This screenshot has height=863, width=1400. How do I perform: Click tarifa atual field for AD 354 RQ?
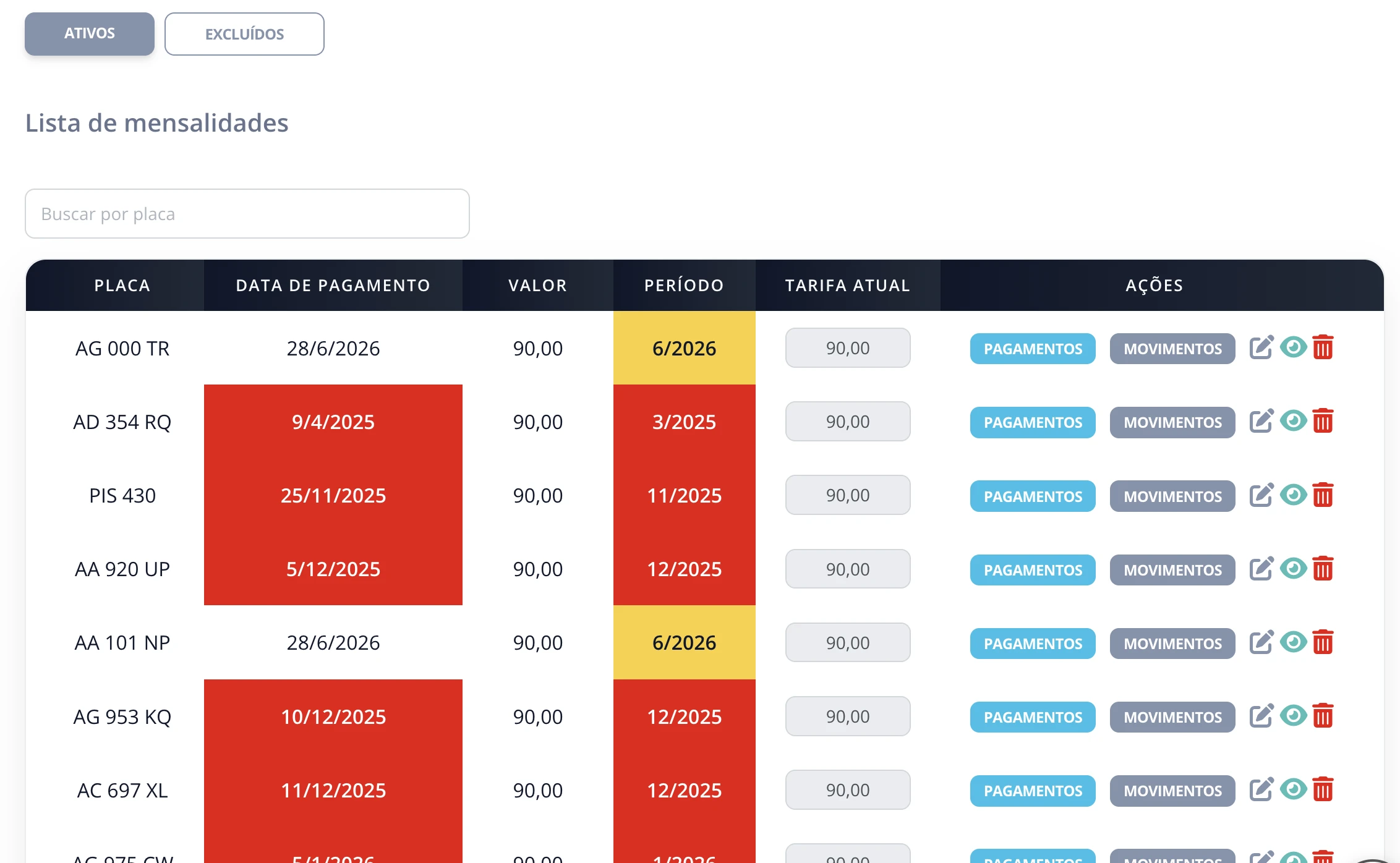tap(848, 422)
